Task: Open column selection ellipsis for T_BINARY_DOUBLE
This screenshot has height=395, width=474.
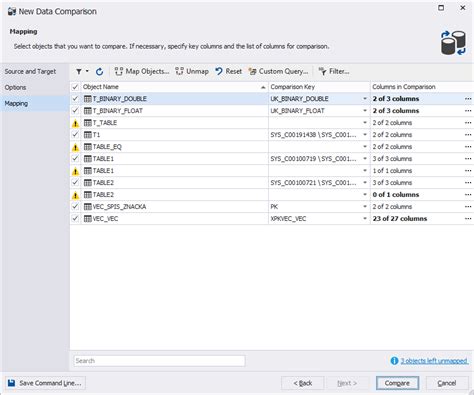Action: [x=468, y=99]
